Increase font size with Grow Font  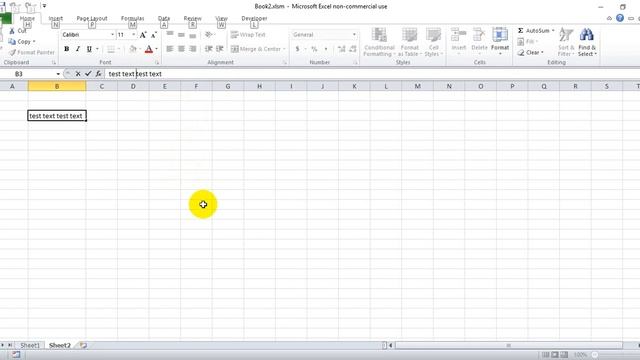[143, 35]
